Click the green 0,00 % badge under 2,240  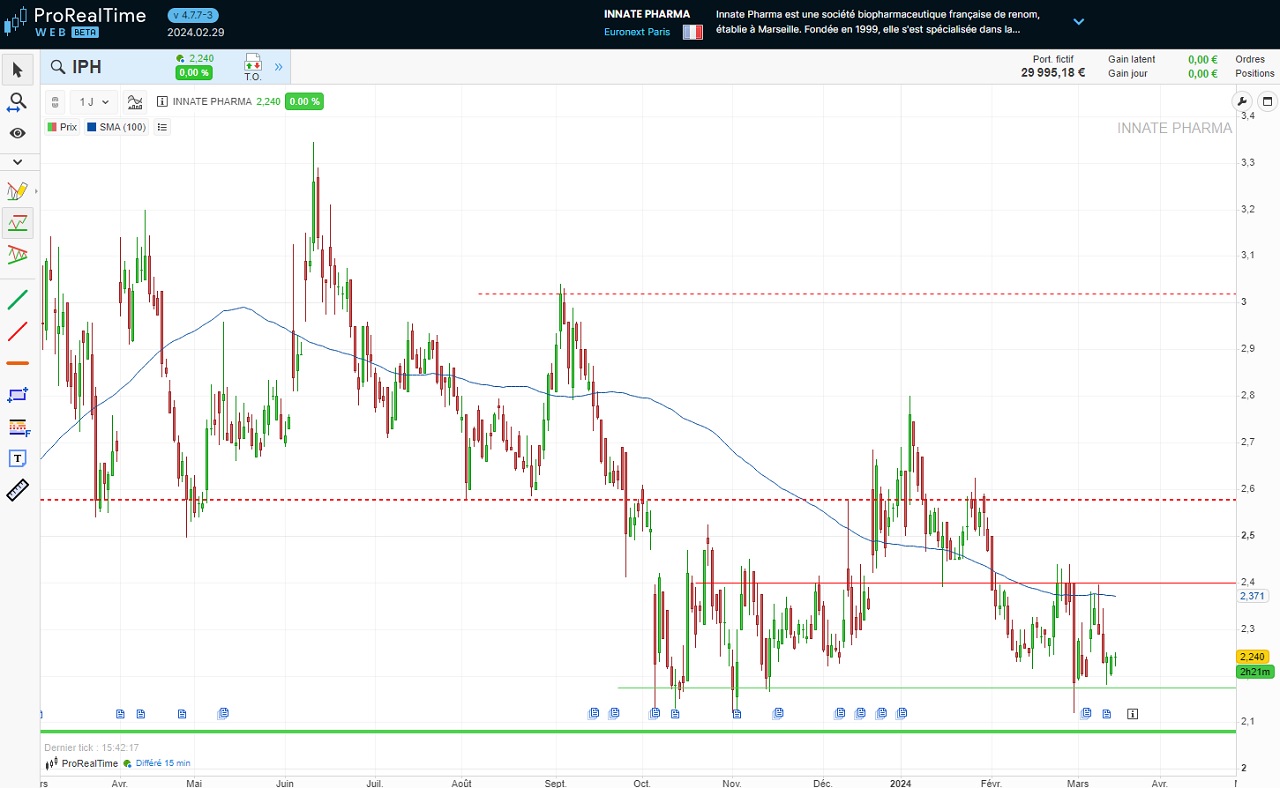(x=193, y=73)
